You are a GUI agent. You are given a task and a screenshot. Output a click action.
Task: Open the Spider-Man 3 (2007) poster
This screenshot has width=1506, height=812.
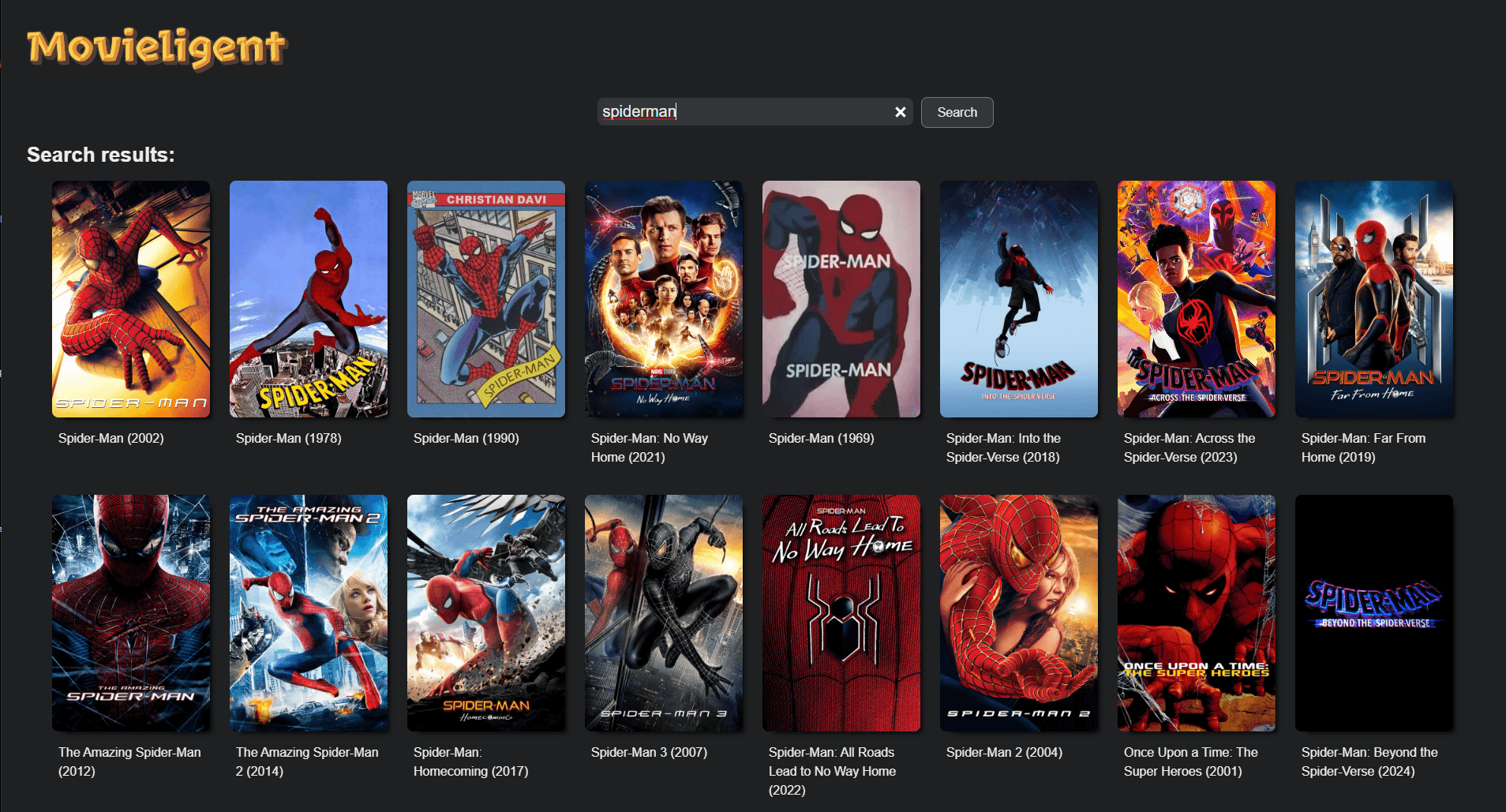point(664,613)
